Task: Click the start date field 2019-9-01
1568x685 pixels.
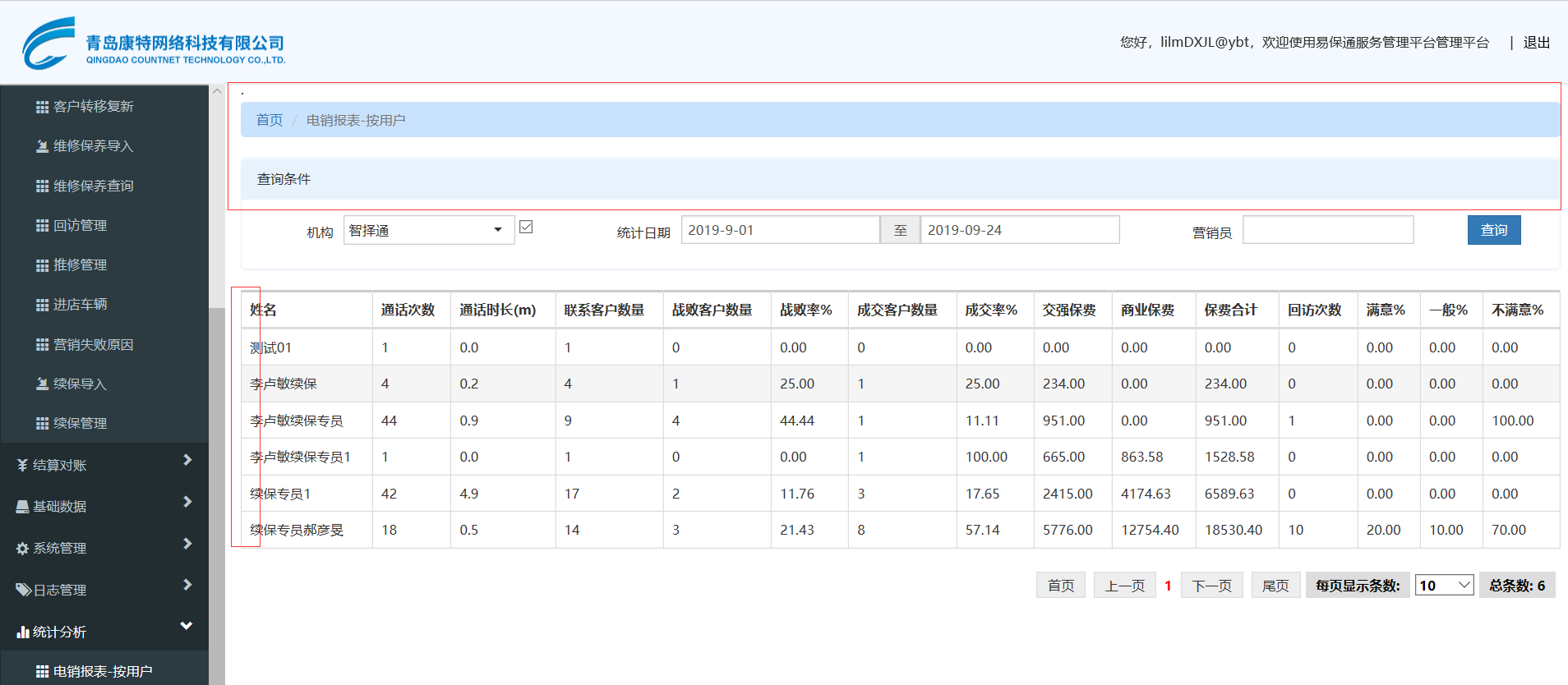Action: click(781, 230)
